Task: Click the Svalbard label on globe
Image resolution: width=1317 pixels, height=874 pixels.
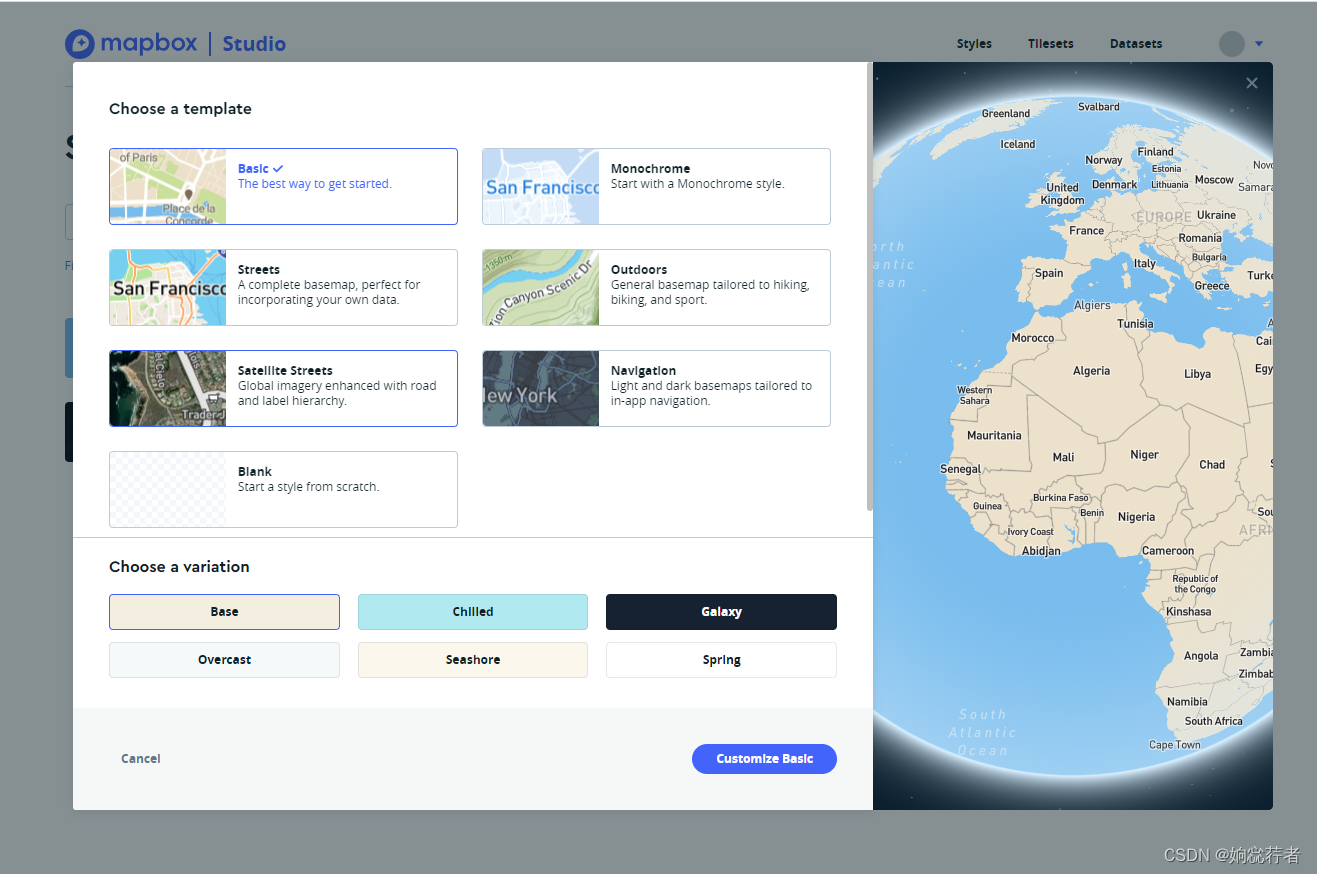Action: coord(1099,106)
